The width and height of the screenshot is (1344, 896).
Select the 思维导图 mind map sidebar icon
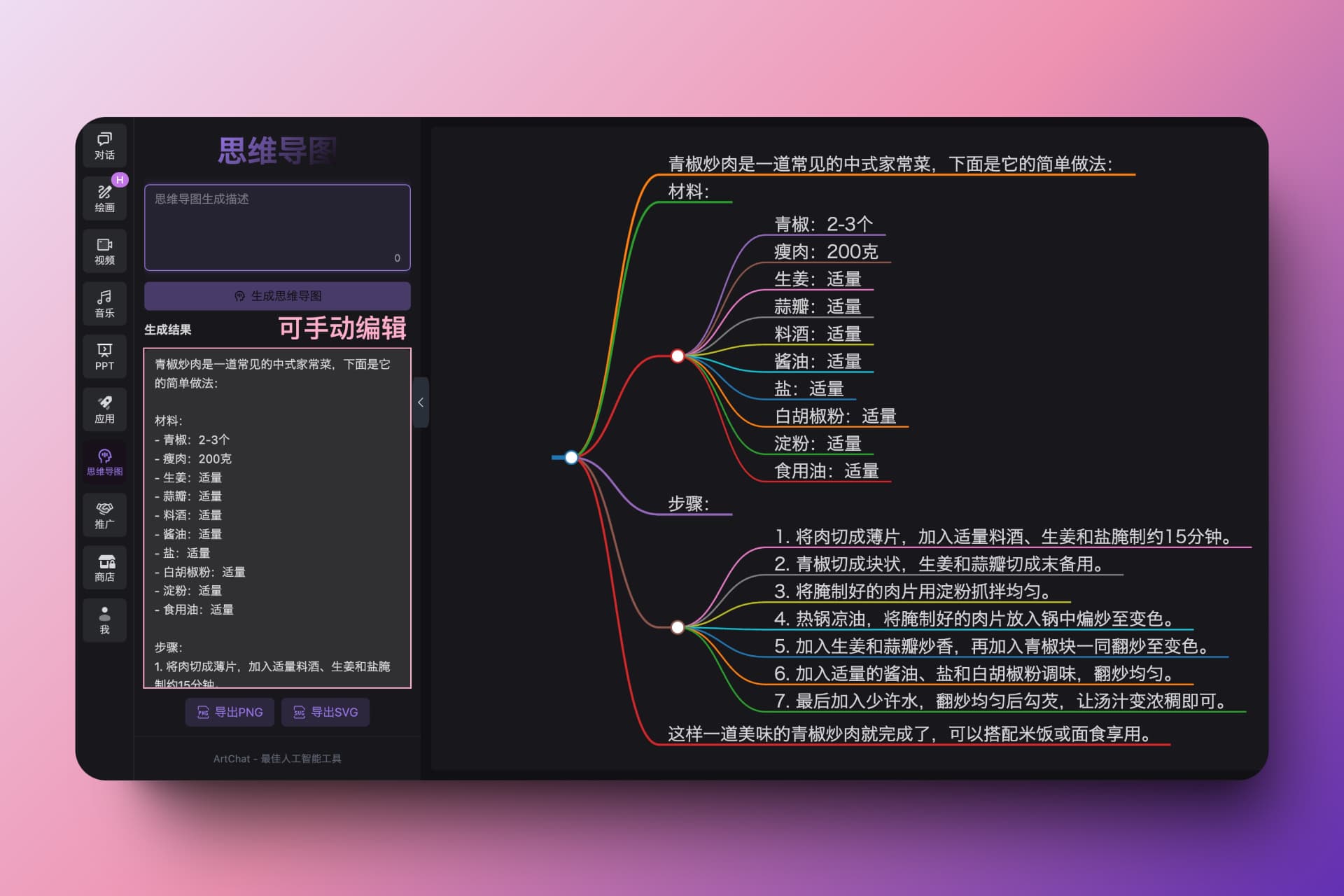pyautogui.click(x=104, y=462)
